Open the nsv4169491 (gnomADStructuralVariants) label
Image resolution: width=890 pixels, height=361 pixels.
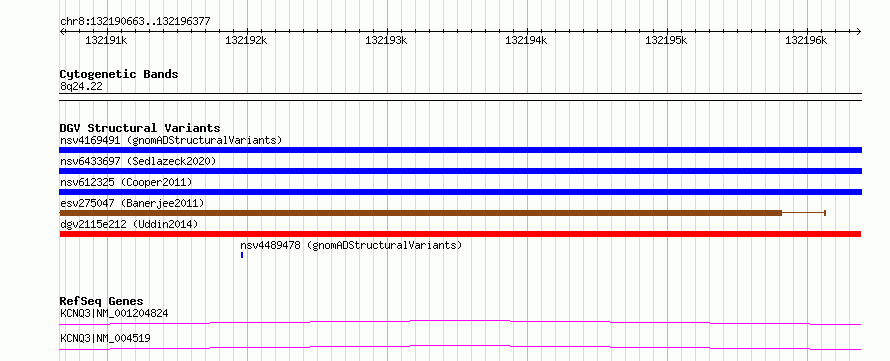tap(171, 140)
